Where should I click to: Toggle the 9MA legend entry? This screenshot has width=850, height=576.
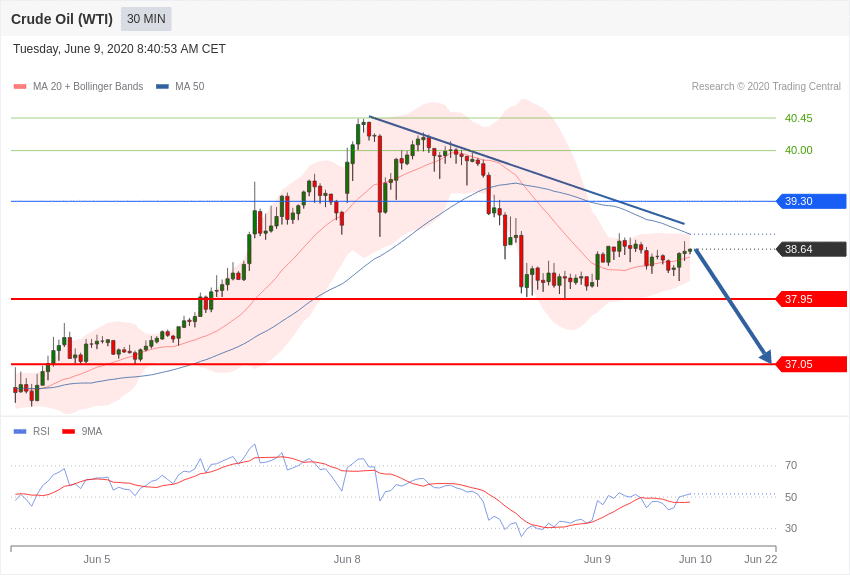[x=82, y=431]
